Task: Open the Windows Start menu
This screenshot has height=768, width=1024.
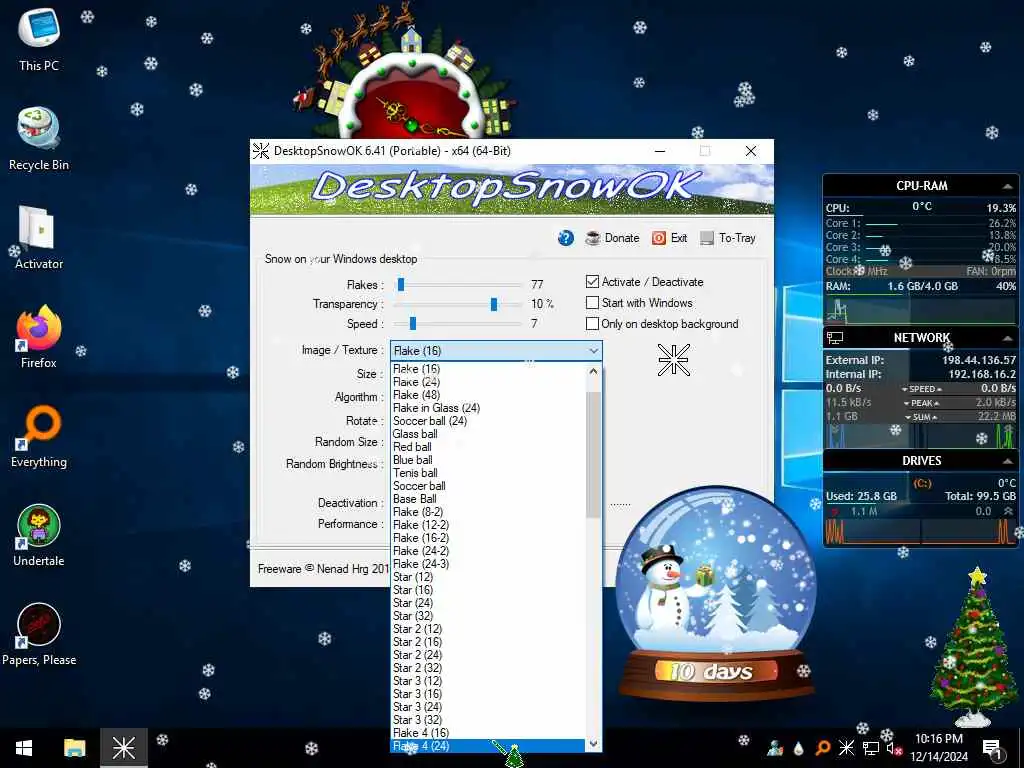Action: [24, 748]
